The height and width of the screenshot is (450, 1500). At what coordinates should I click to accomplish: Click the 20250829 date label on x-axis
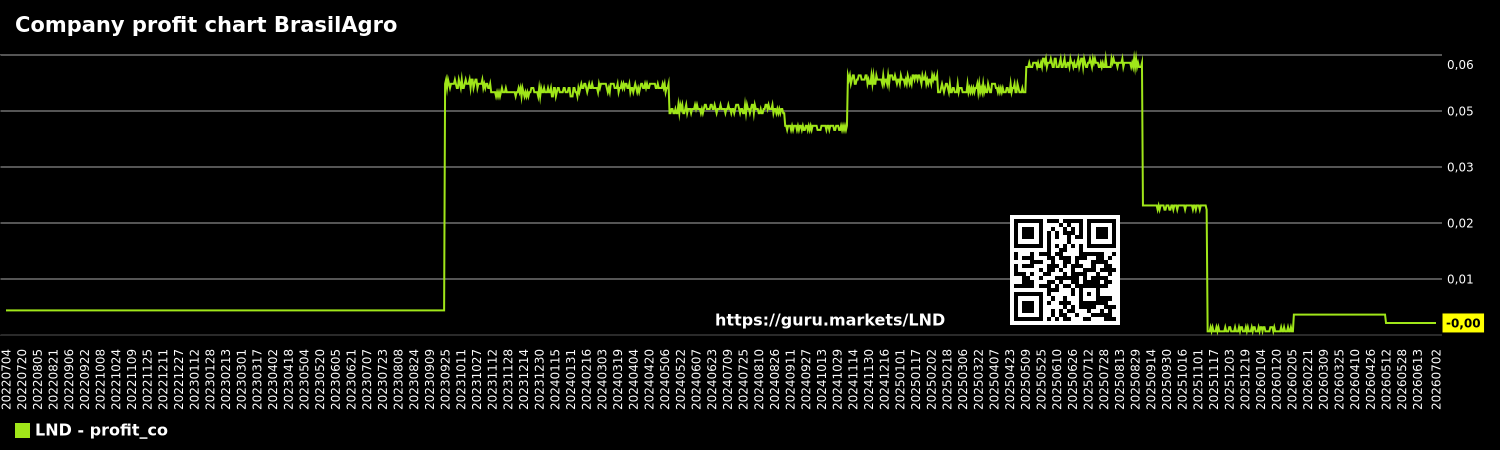click(1137, 379)
